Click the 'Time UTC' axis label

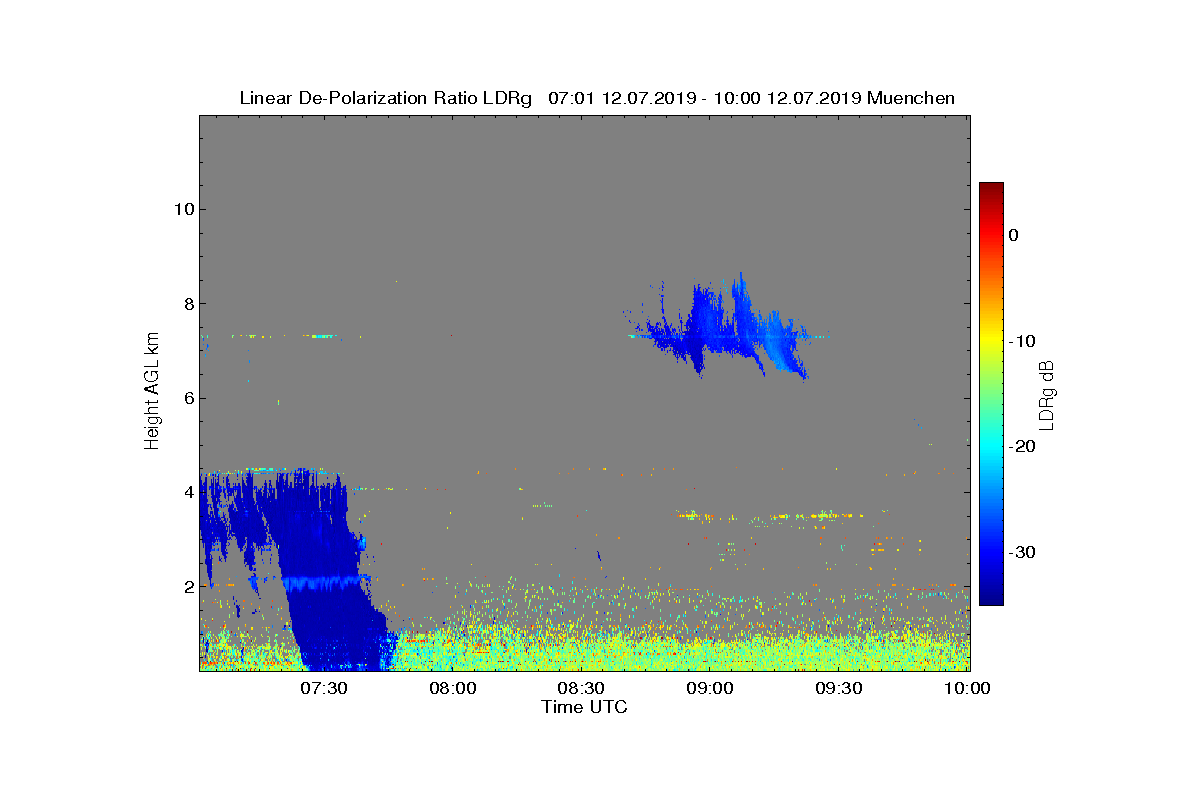[x=585, y=707]
